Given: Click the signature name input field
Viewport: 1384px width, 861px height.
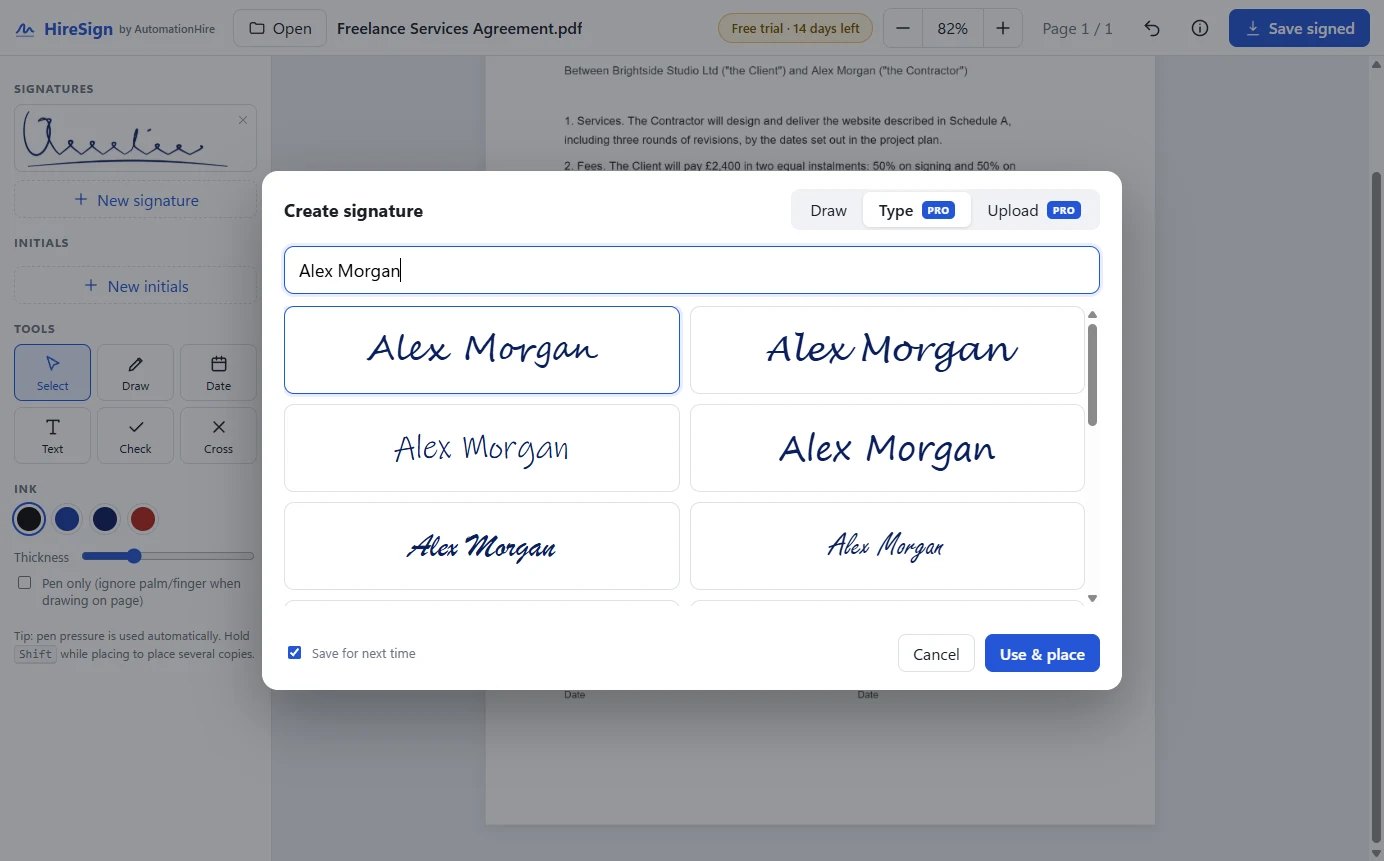Looking at the screenshot, I should coord(692,270).
